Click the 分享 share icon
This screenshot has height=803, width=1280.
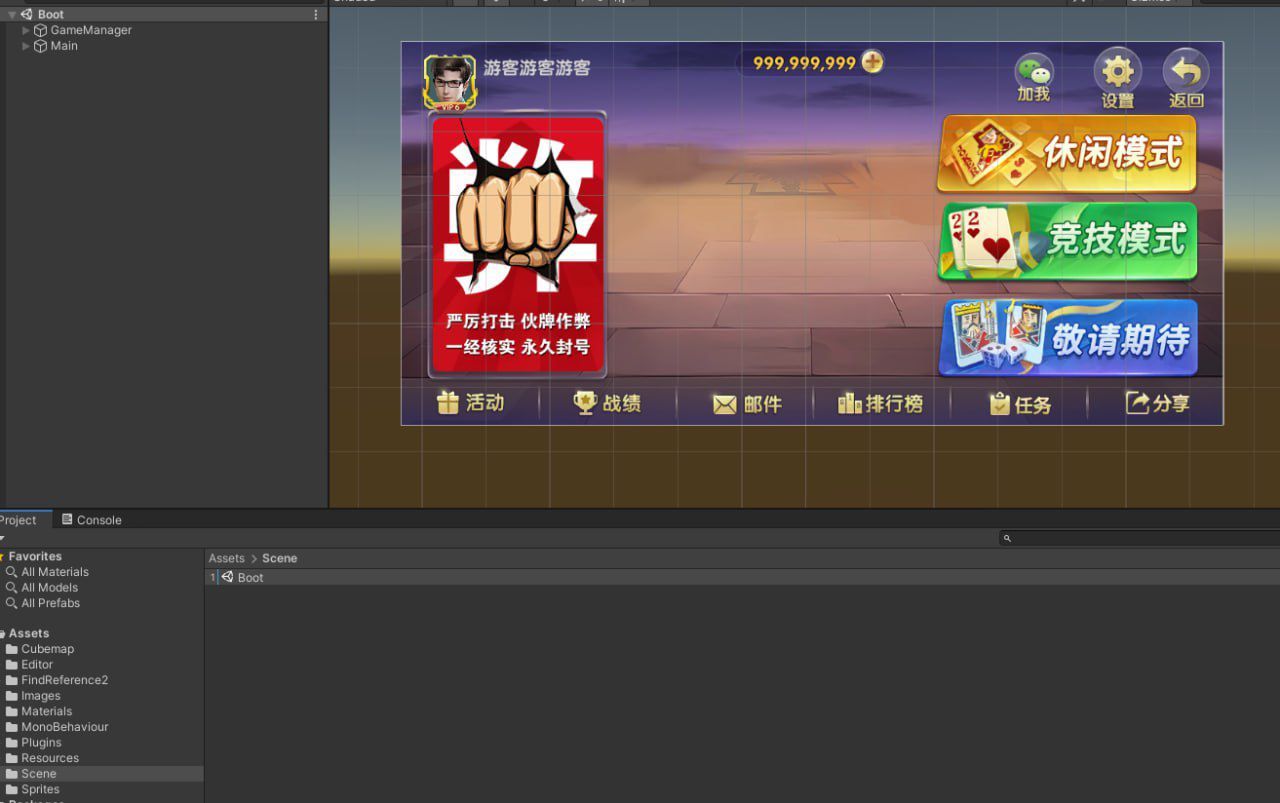point(1137,403)
